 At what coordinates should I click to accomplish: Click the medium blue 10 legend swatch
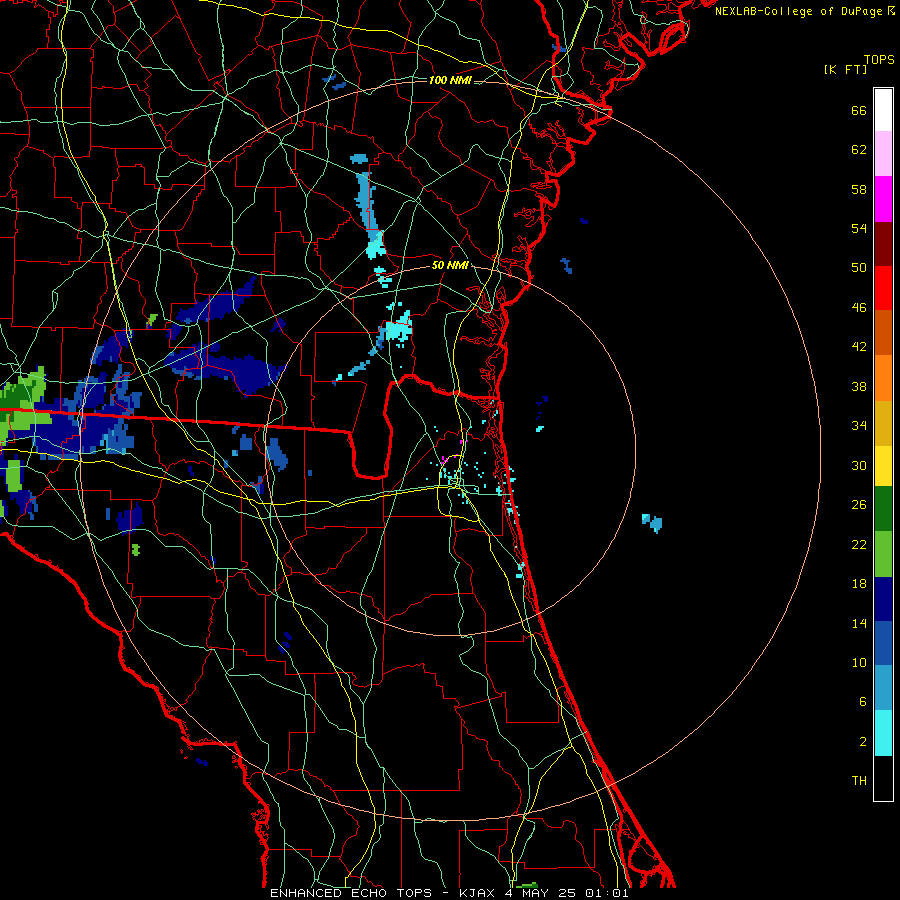883,643
